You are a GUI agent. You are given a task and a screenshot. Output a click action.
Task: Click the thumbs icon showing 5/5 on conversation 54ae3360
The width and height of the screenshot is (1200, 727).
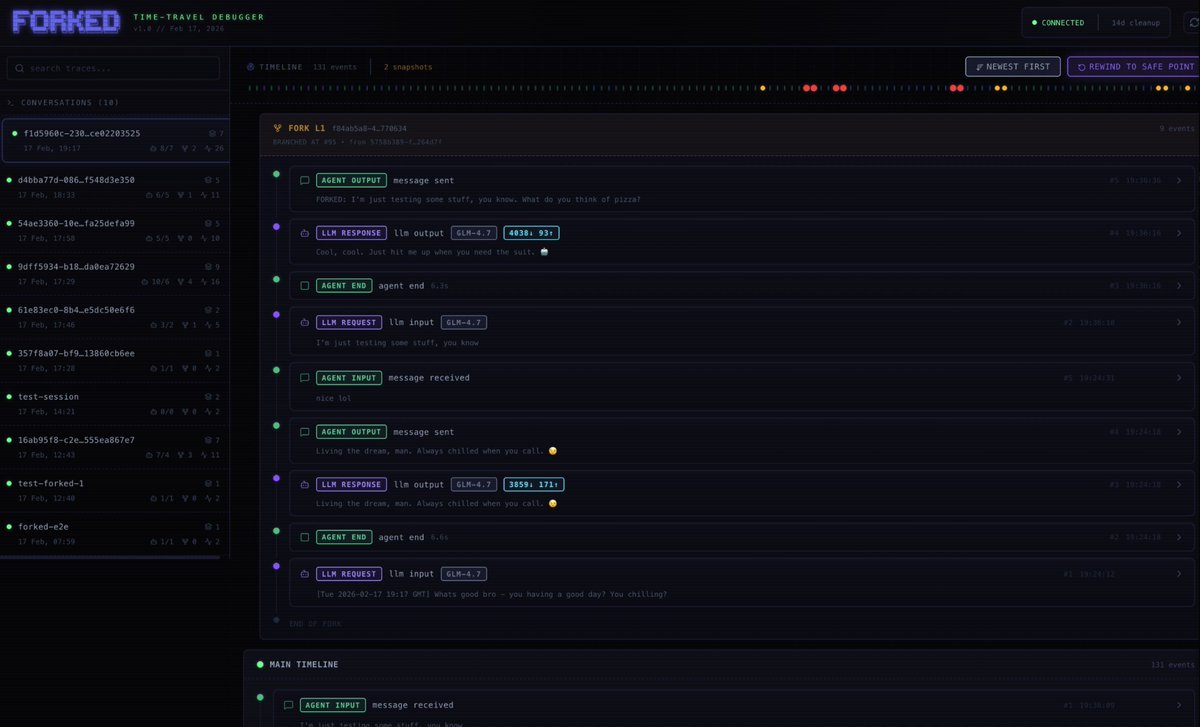(150, 238)
